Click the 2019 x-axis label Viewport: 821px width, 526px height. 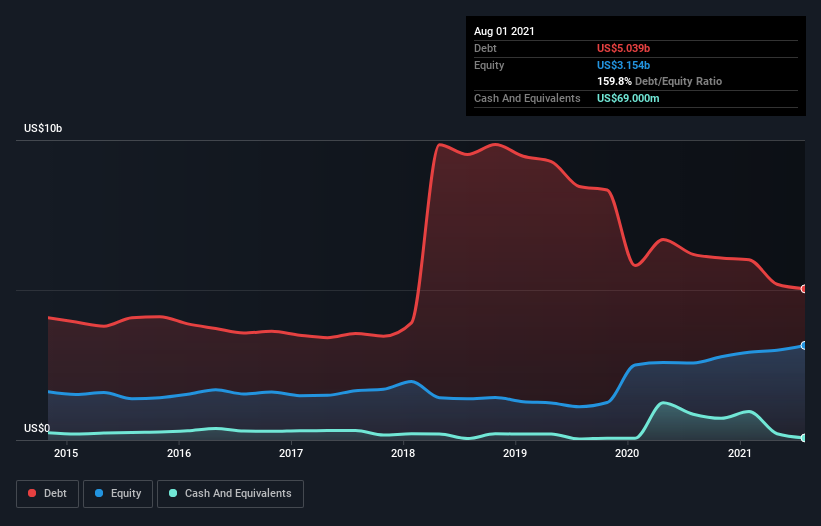(515, 453)
